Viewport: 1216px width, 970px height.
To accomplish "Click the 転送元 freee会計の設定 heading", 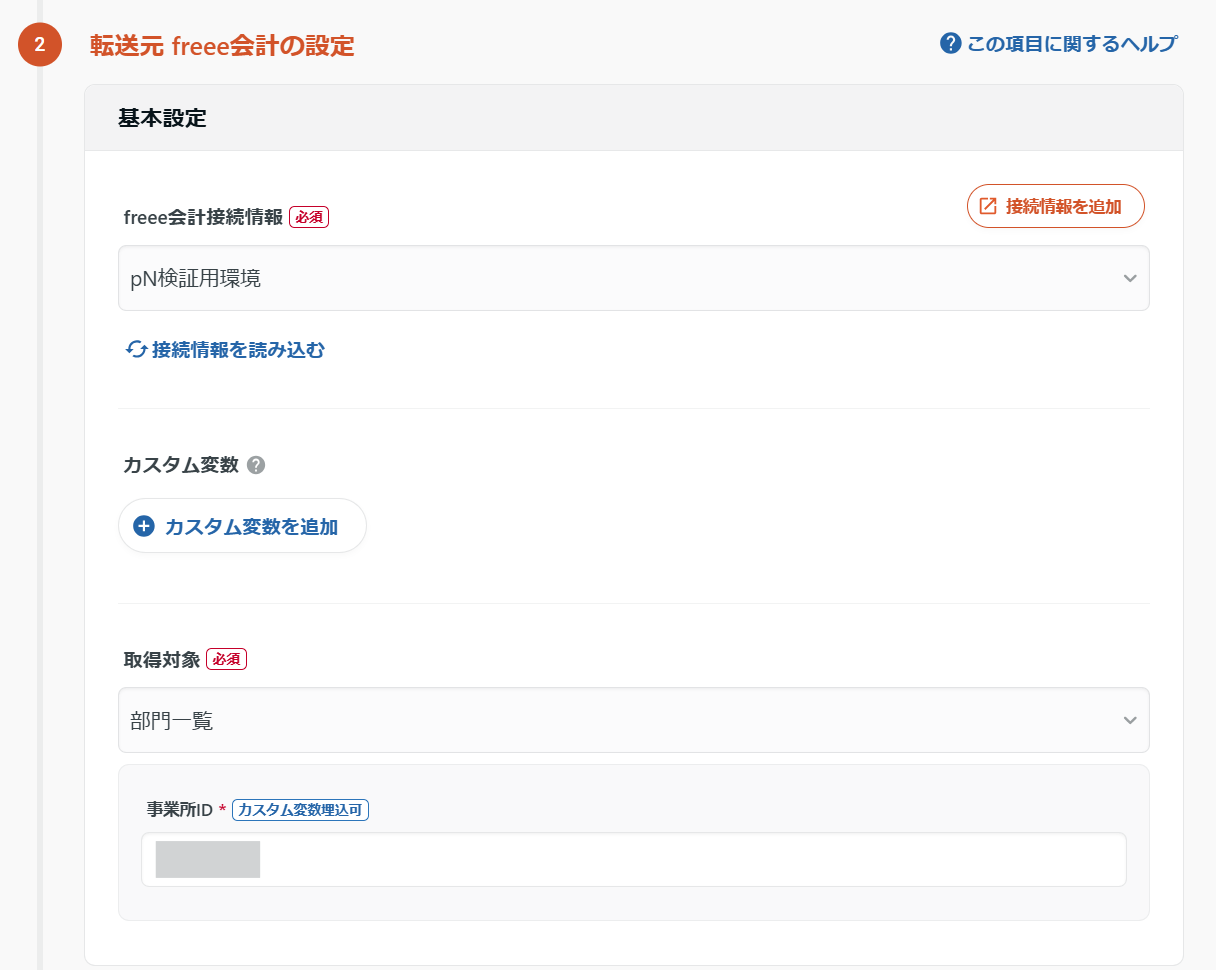I will tap(222, 46).
